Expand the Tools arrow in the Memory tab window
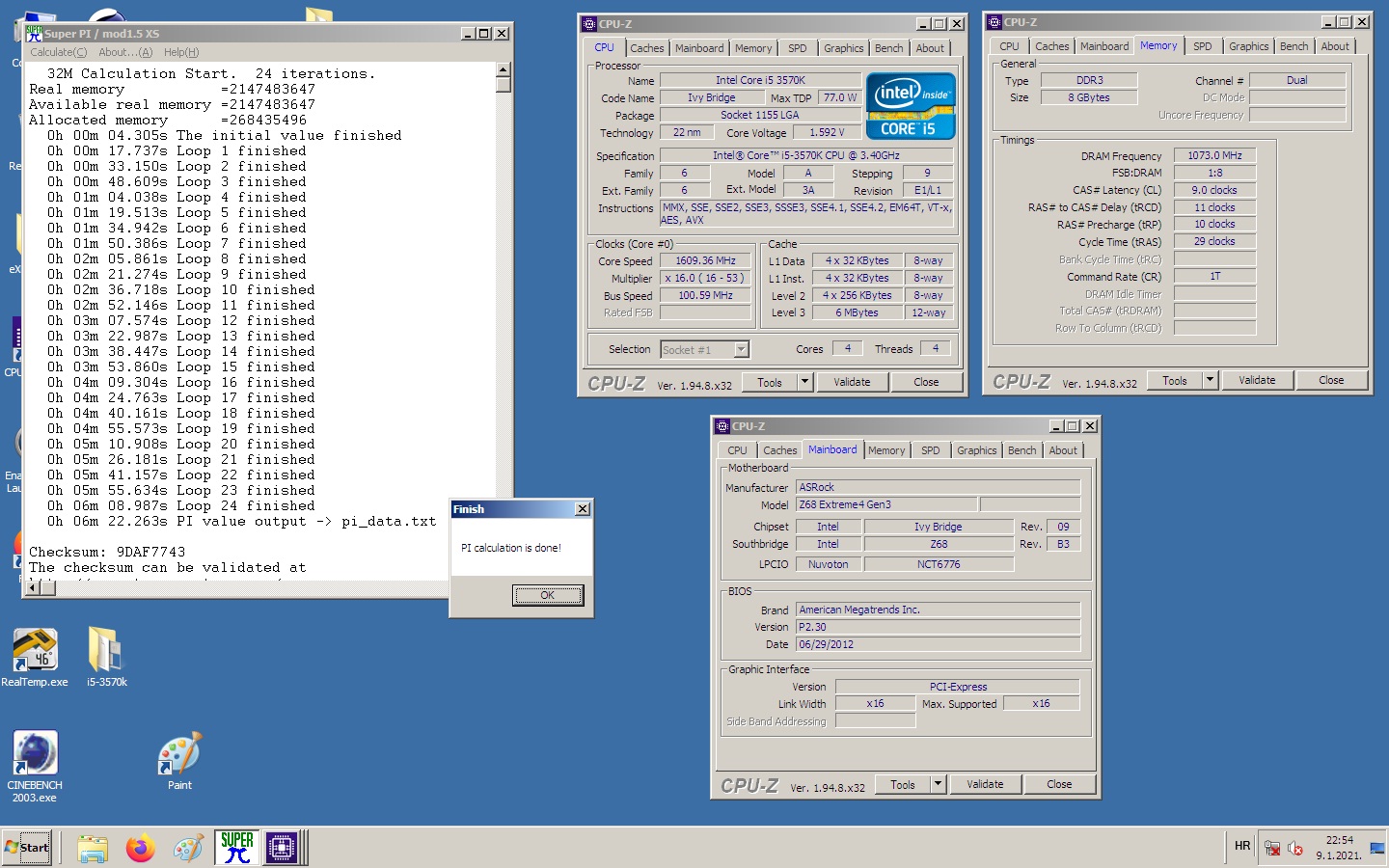This screenshot has width=1389, height=868. (1210, 380)
